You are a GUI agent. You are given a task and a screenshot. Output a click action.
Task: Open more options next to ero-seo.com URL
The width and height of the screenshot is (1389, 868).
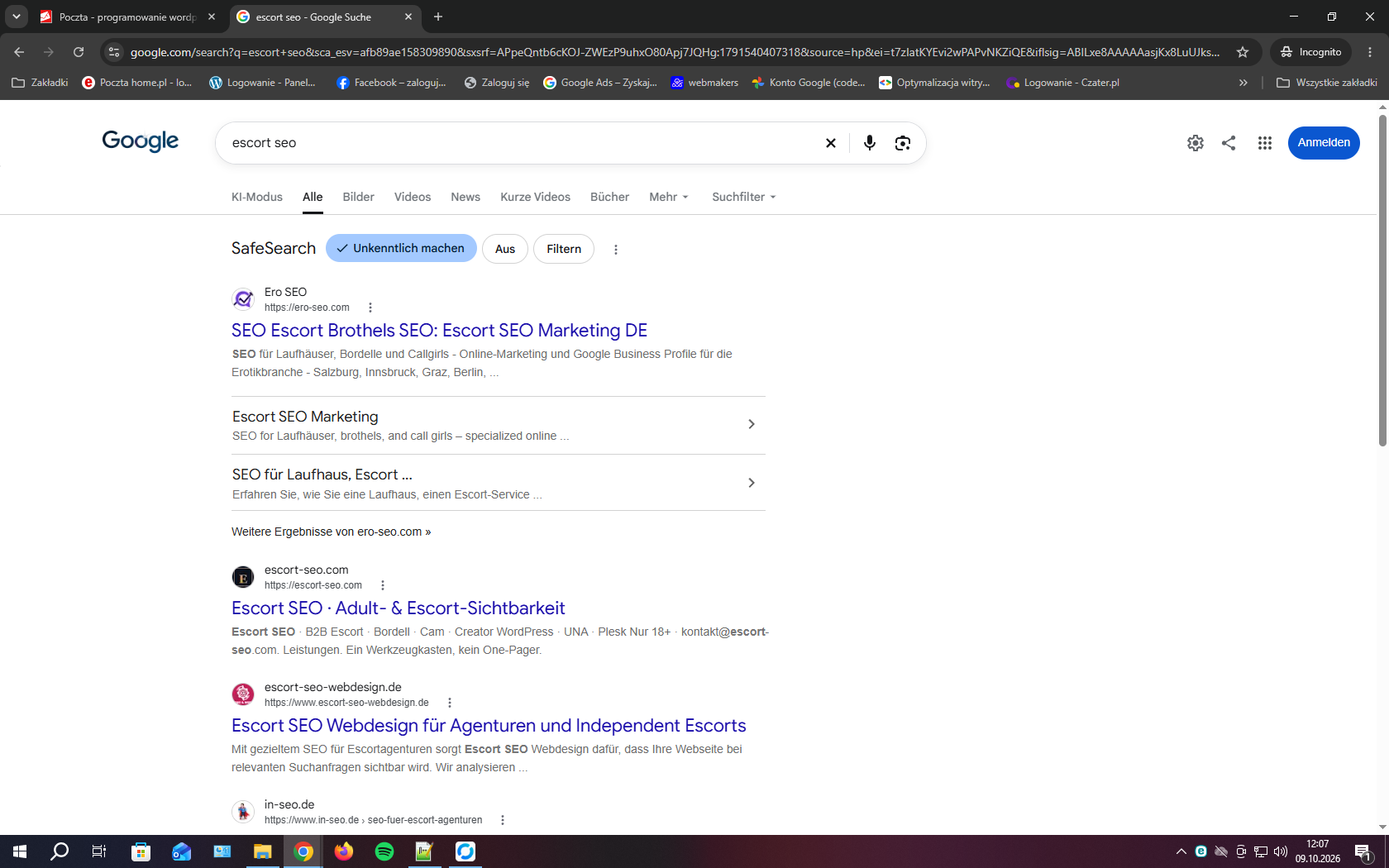pos(370,308)
